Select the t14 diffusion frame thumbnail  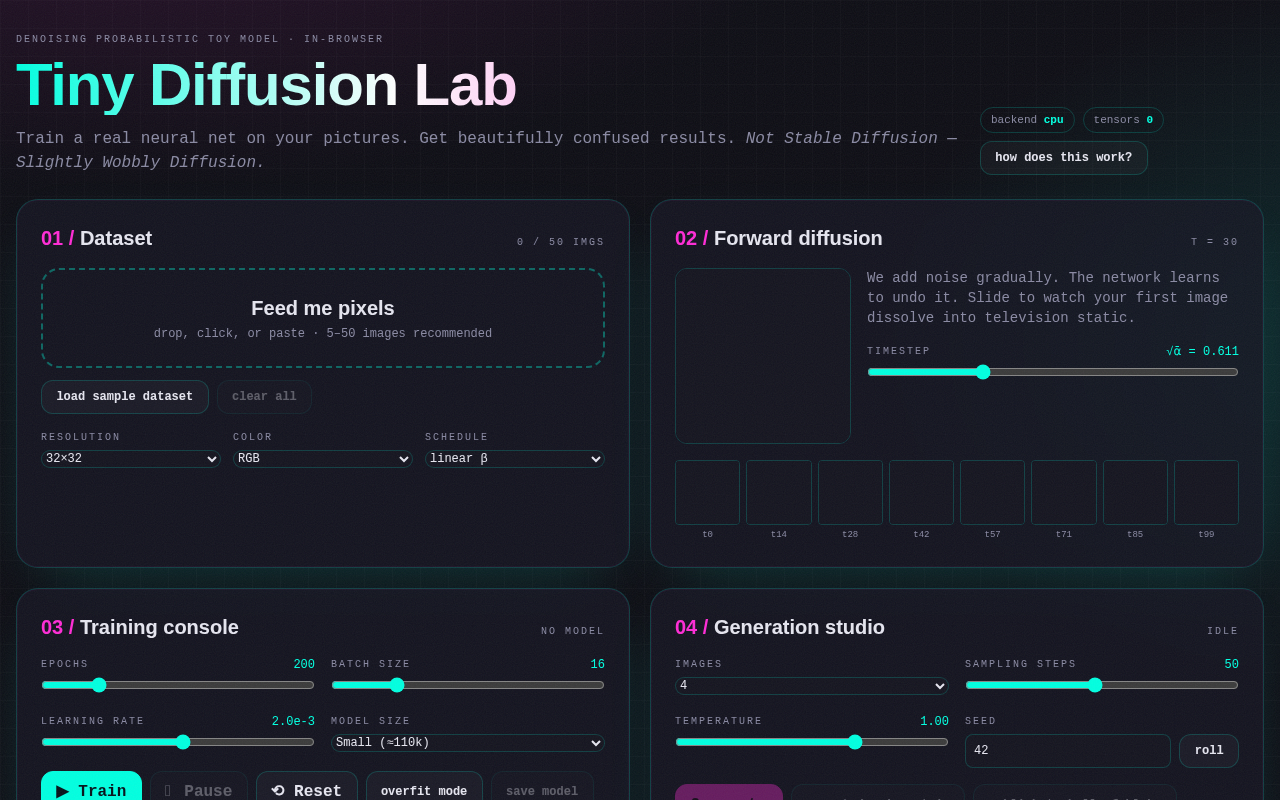[x=779, y=492]
